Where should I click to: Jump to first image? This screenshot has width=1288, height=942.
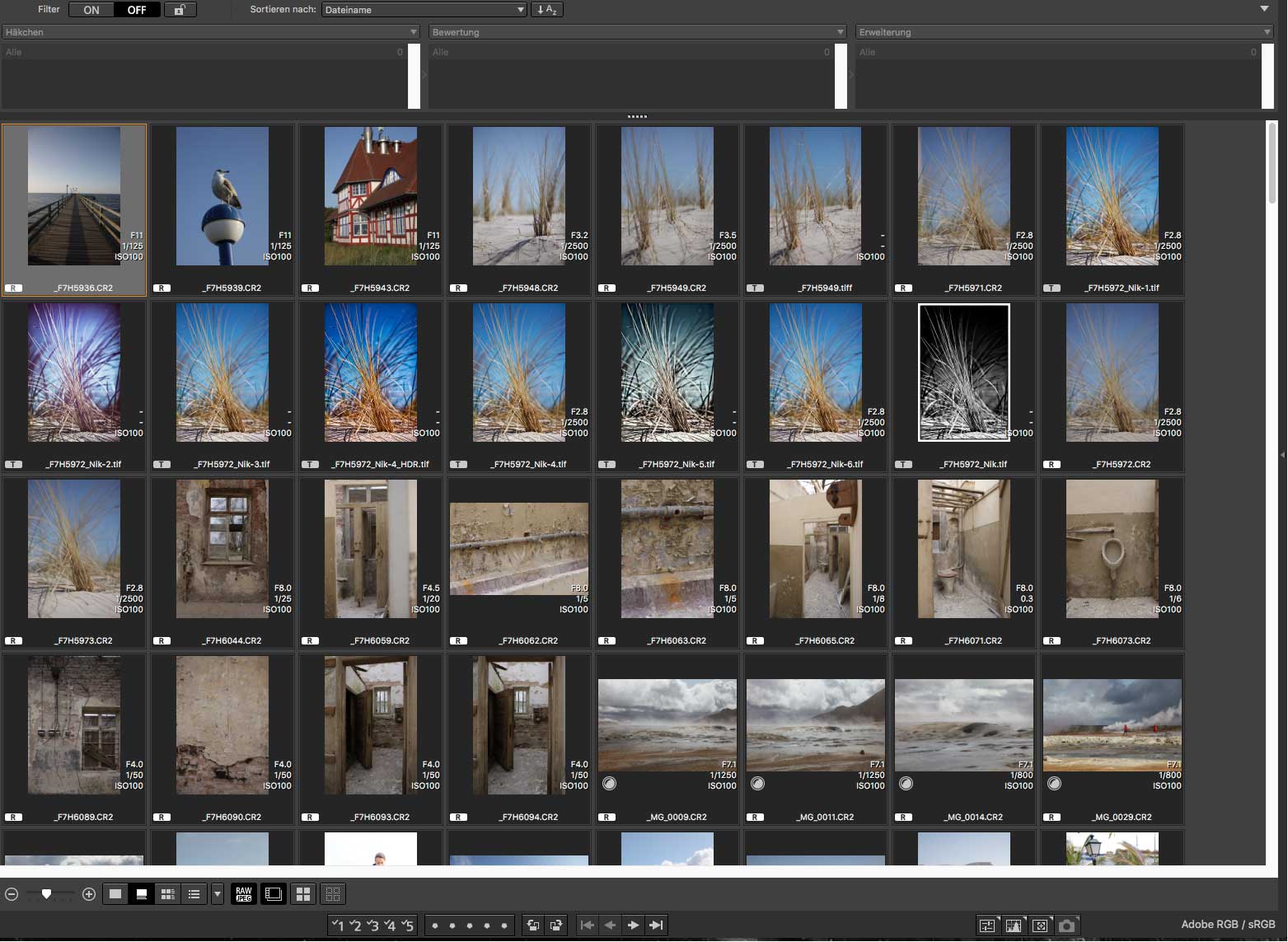587,926
